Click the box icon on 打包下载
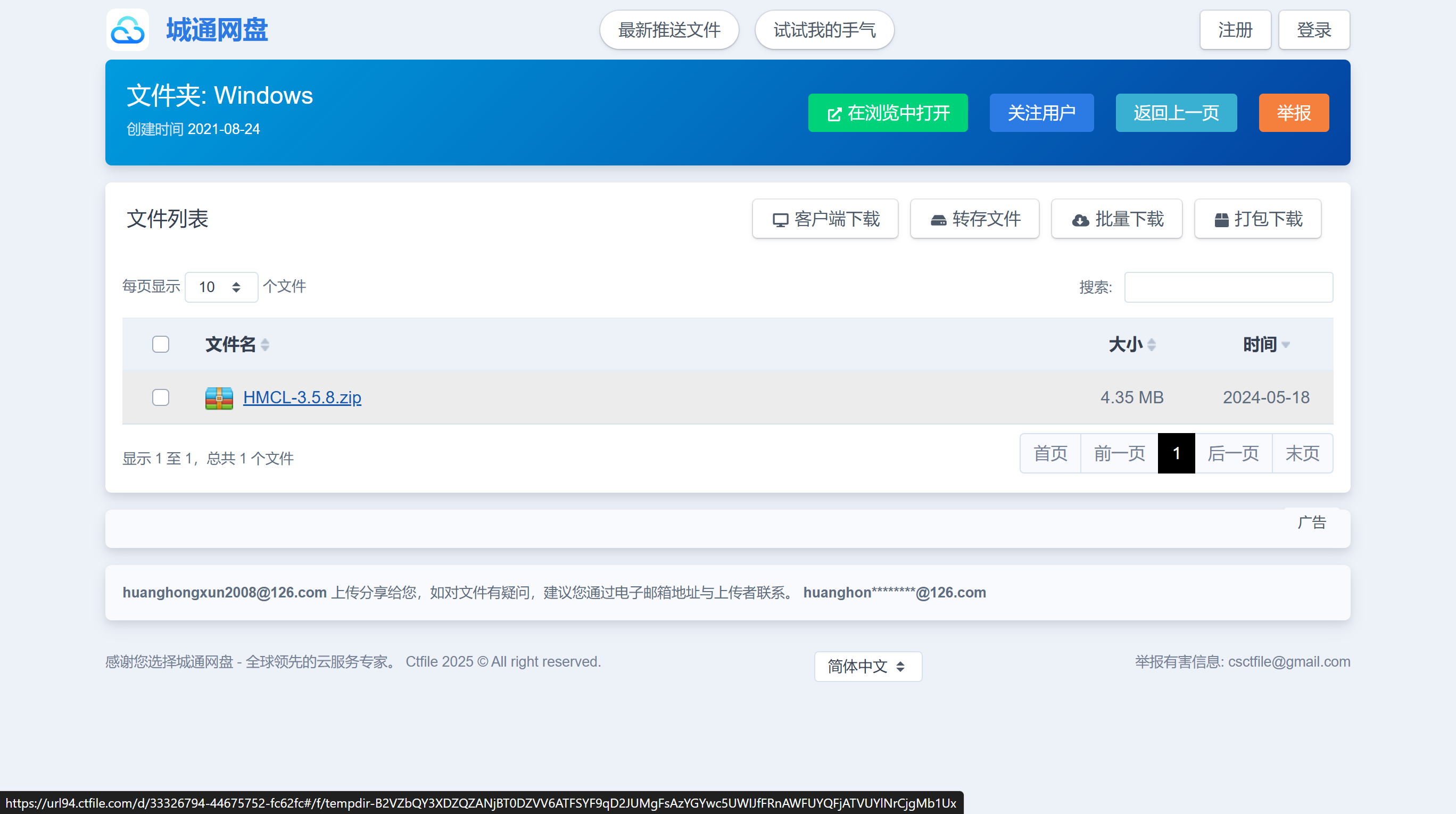 pos(1221,220)
